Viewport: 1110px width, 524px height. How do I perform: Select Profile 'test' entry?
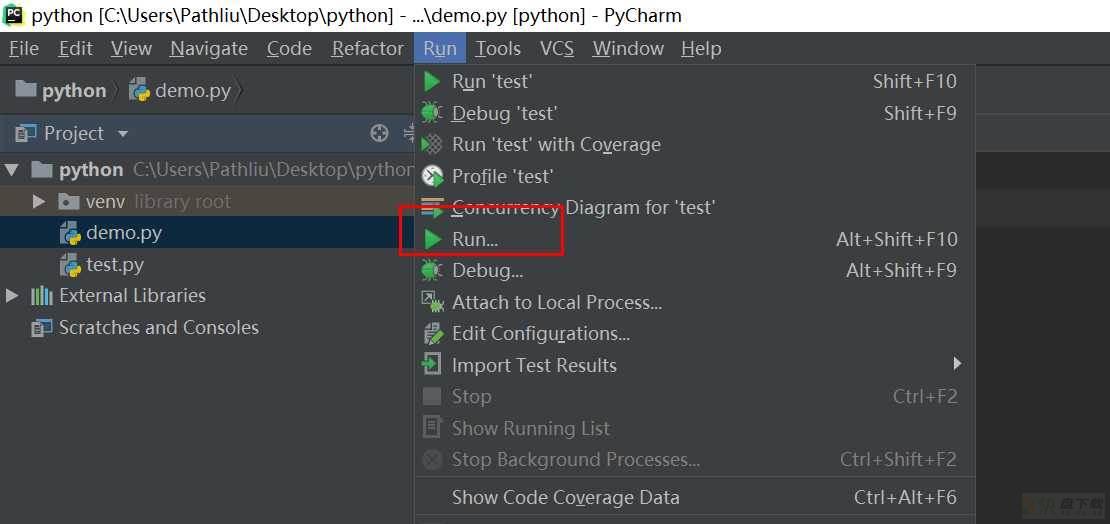[x=694, y=176]
